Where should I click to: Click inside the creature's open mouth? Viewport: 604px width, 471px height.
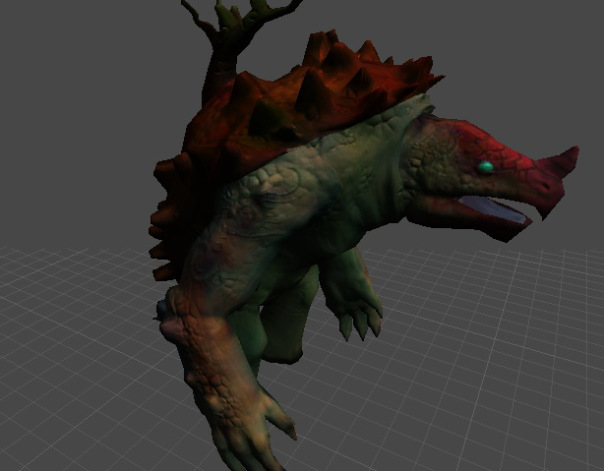(x=492, y=209)
